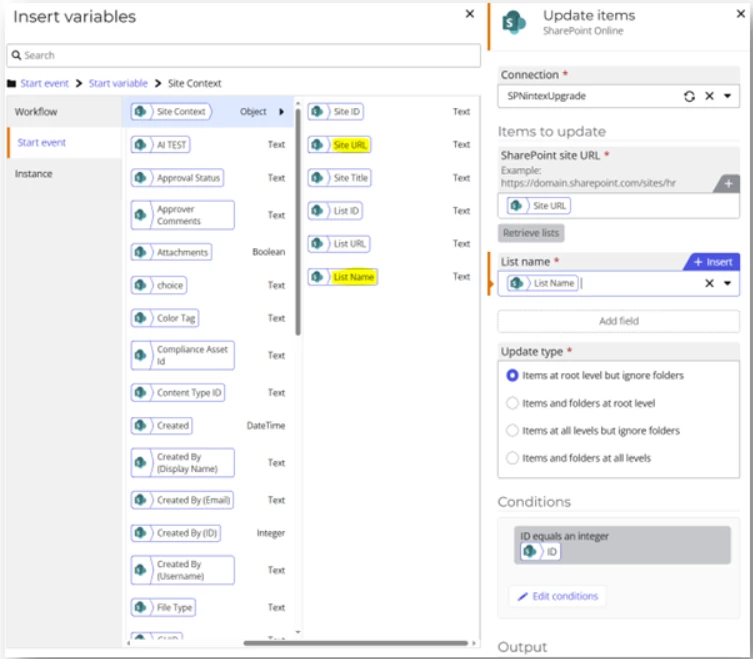Viewport: 753px width, 659px height.
Task: Pick the Approver Comments variable
Action: pyautogui.click(x=182, y=215)
